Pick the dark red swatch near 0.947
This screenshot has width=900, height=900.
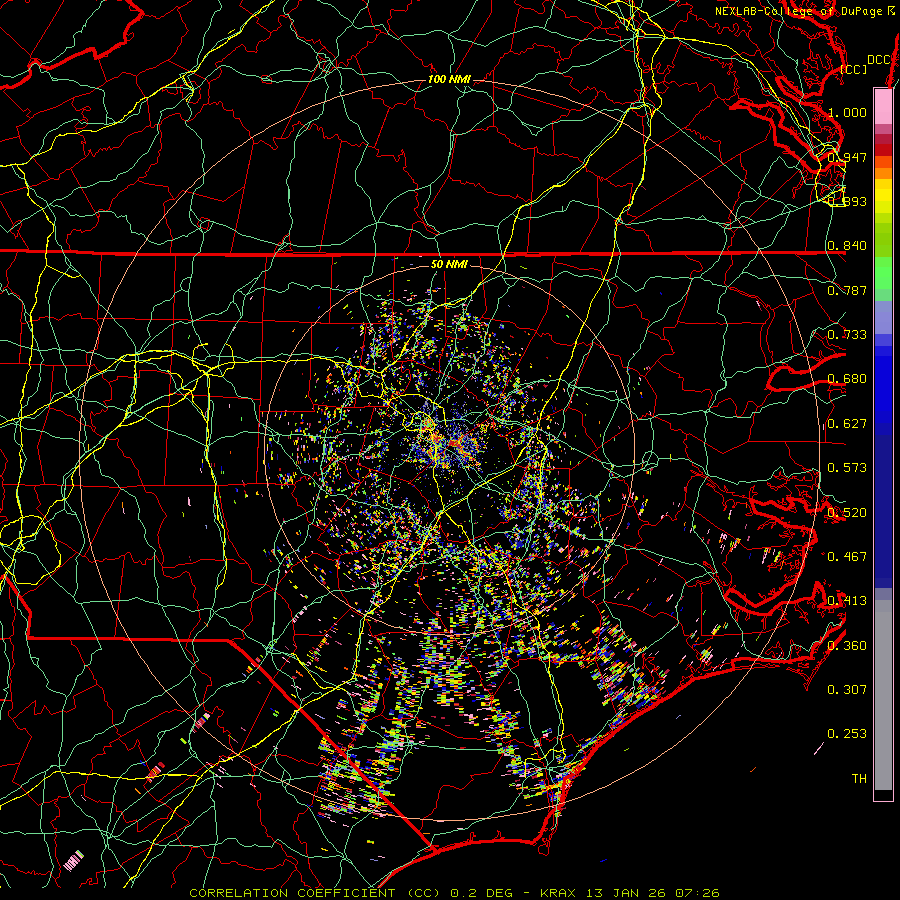(x=883, y=150)
